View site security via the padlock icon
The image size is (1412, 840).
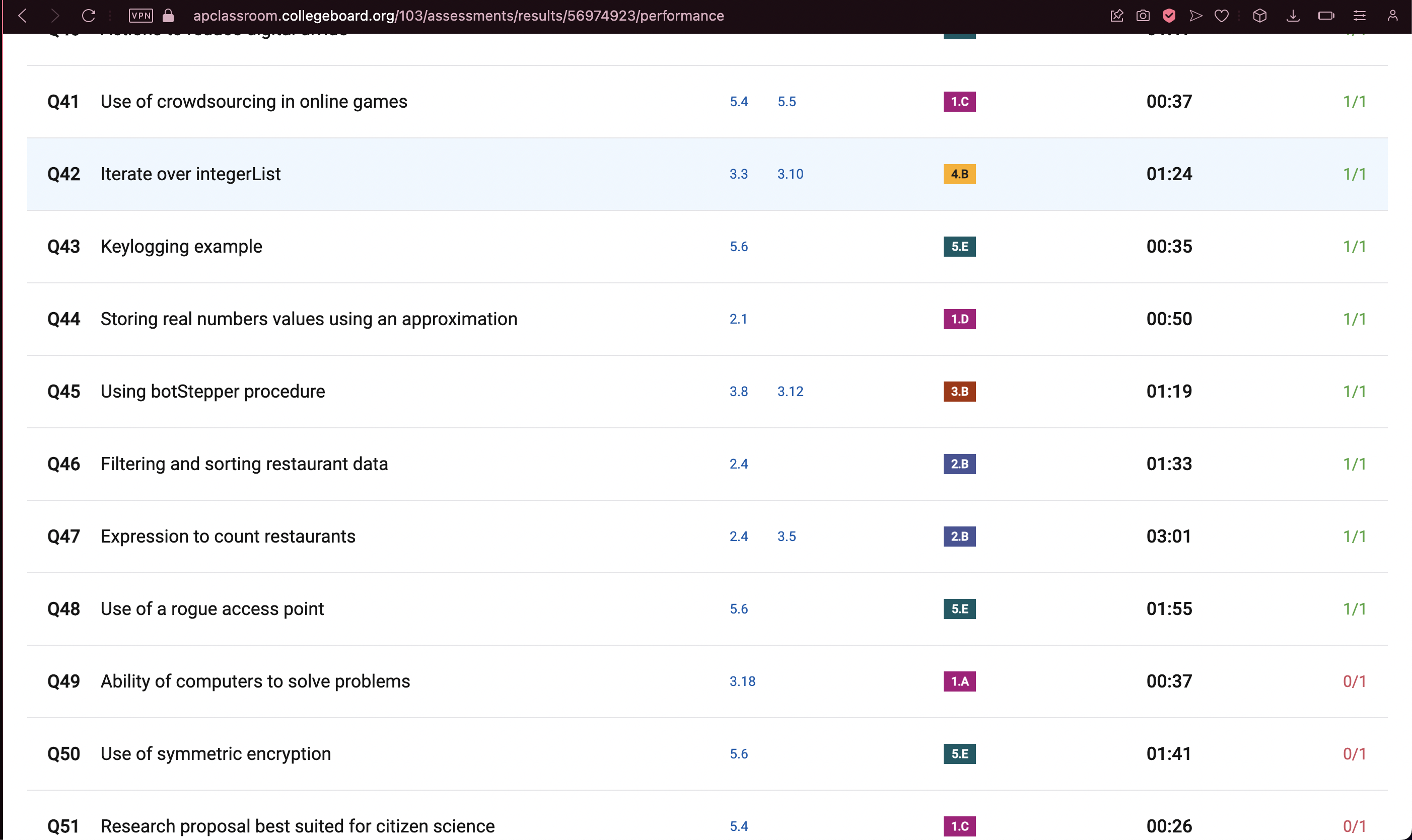pos(168,15)
